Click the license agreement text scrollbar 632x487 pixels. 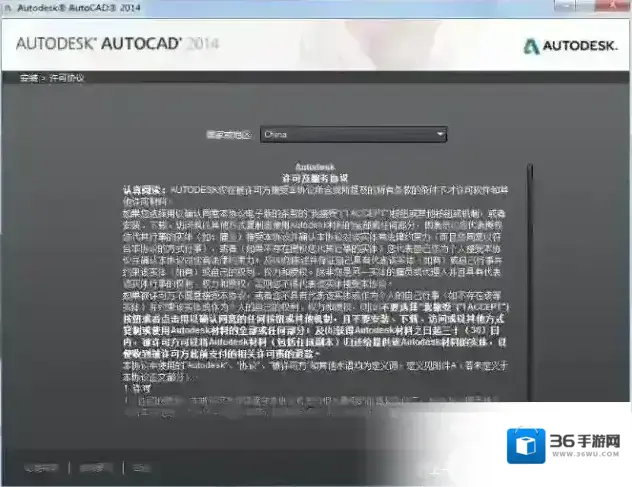click(530, 282)
